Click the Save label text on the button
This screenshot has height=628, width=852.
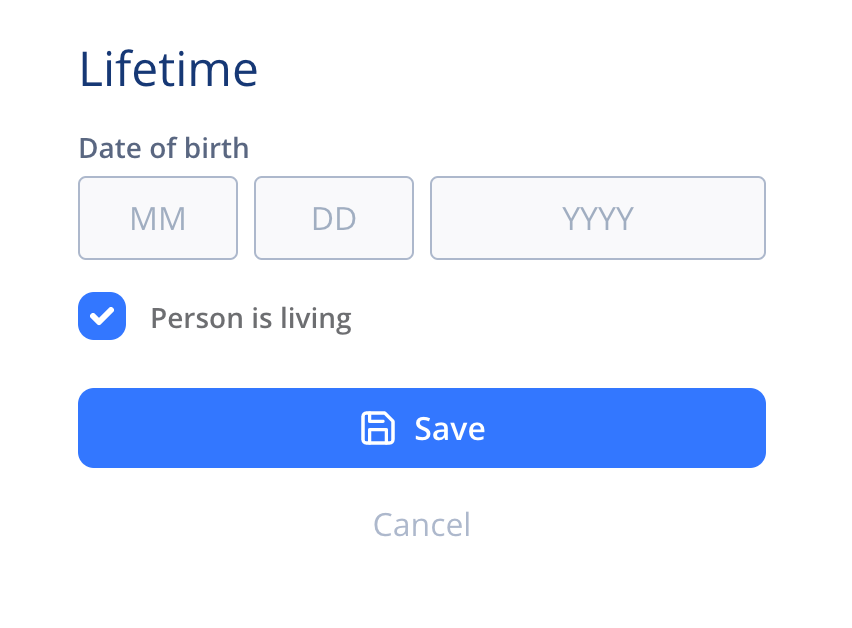449,428
